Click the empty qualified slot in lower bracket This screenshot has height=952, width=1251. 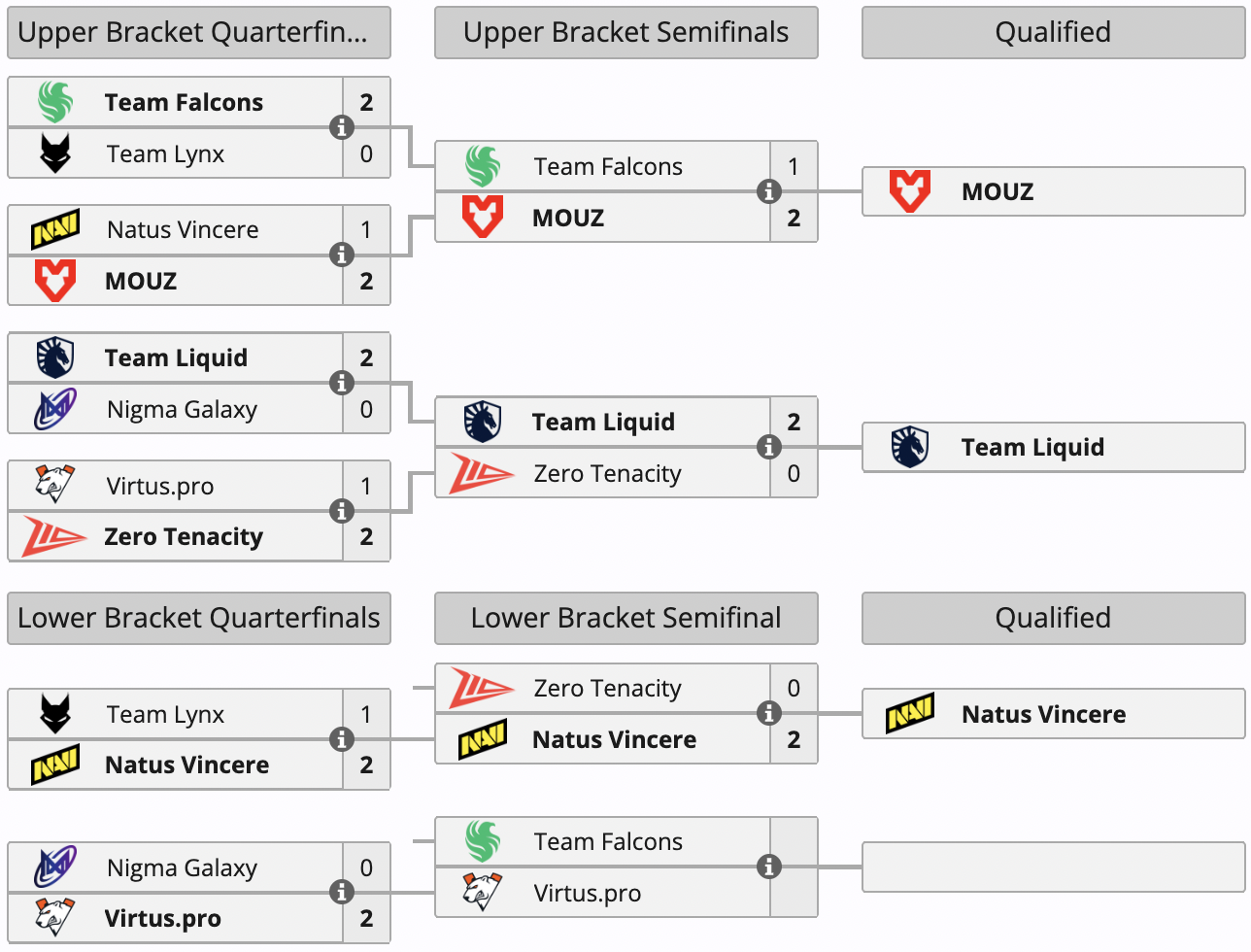tap(1053, 867)
